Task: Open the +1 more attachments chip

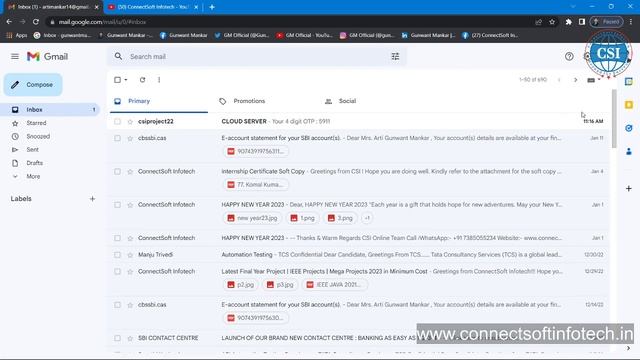Action: pyautogui.click(x=367, y=218)
